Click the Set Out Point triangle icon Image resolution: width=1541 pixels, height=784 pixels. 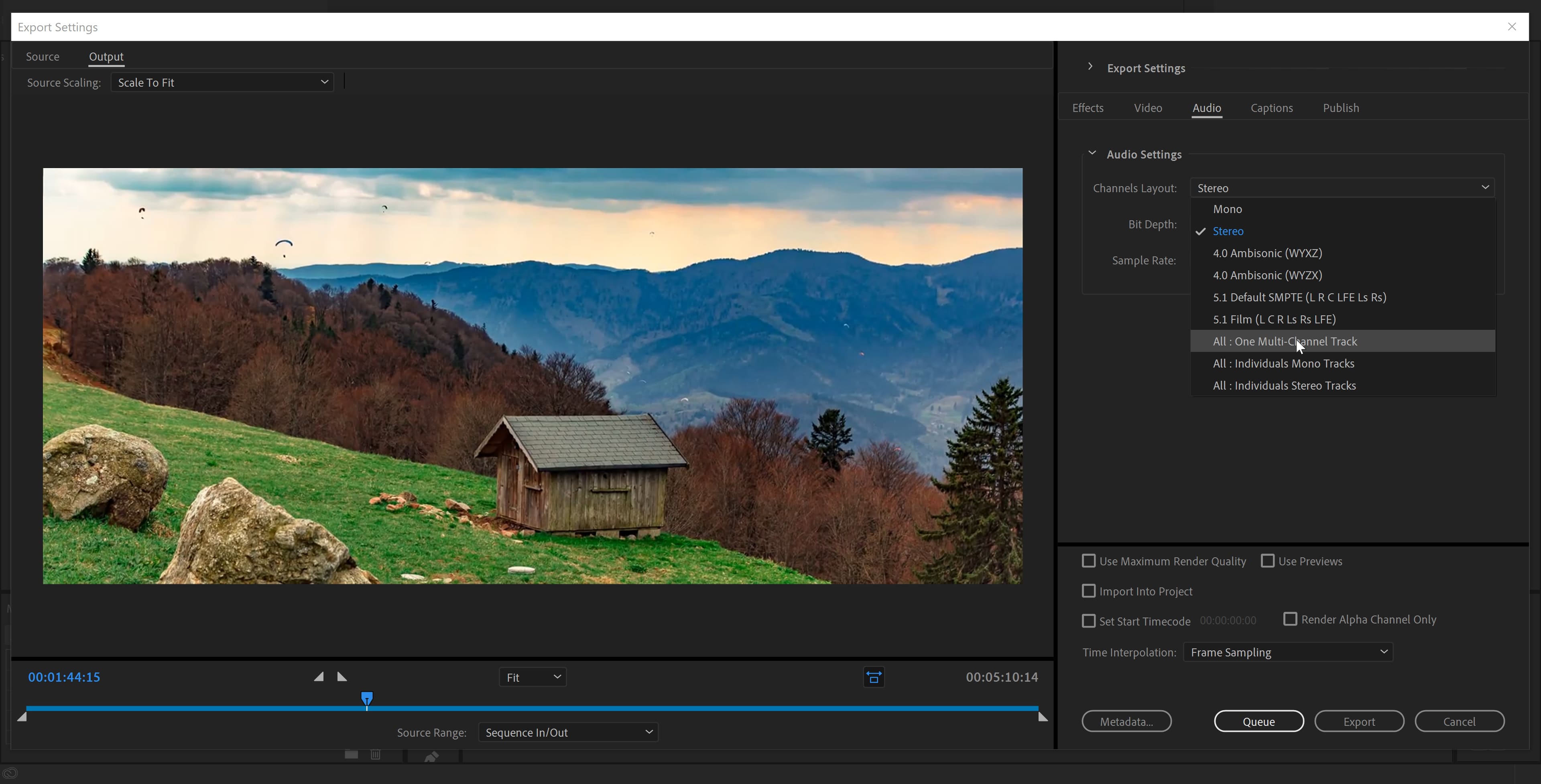click(342, 676)
